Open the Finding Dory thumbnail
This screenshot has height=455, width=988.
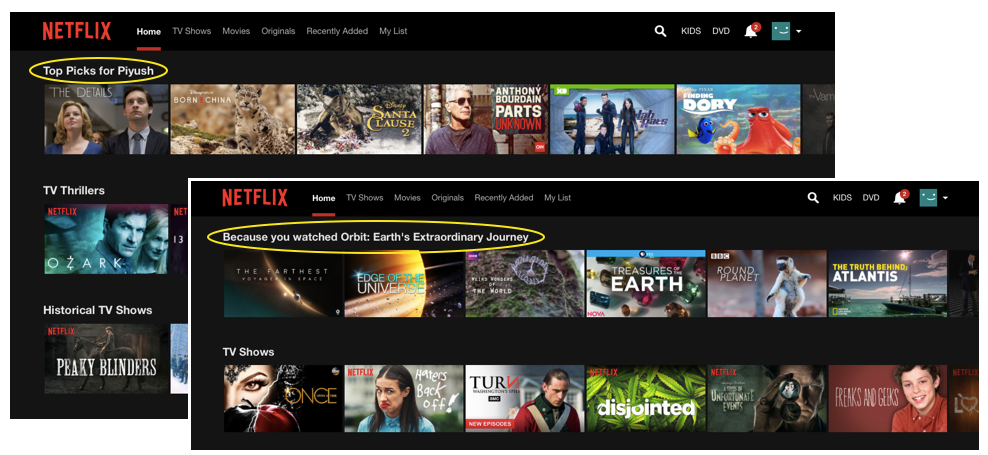pyautogui.click(x=738, y=119)
